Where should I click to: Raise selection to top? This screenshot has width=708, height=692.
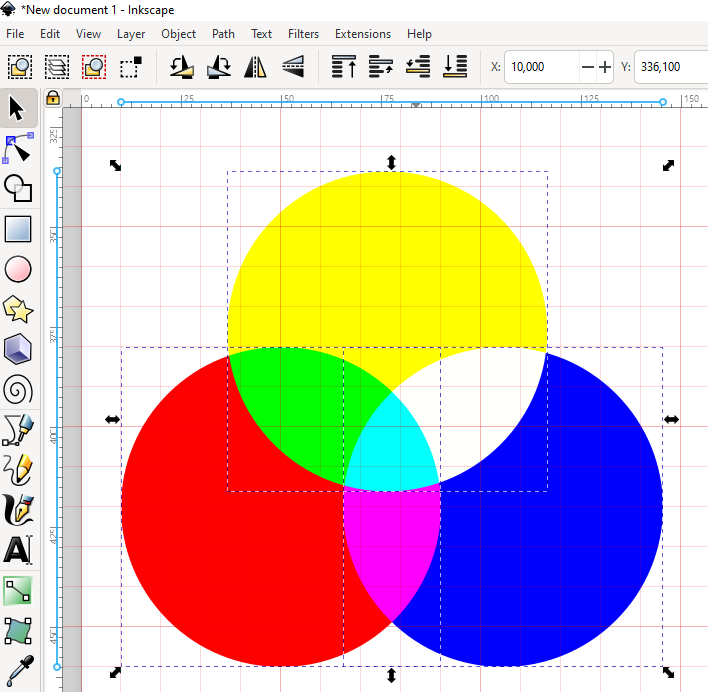(344, 68)
